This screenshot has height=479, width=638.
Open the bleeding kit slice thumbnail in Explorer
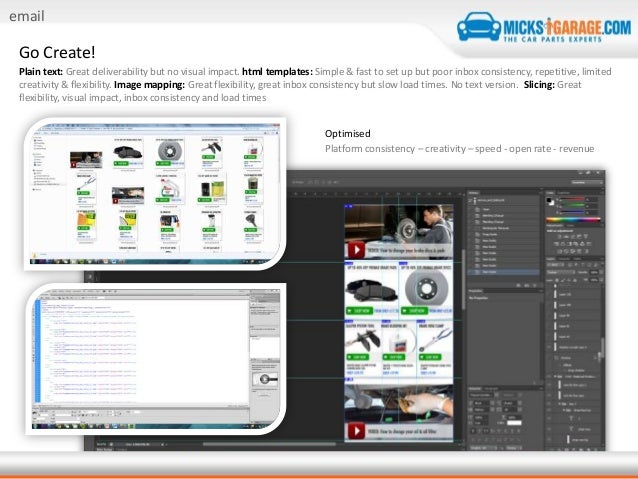(253, 153)
